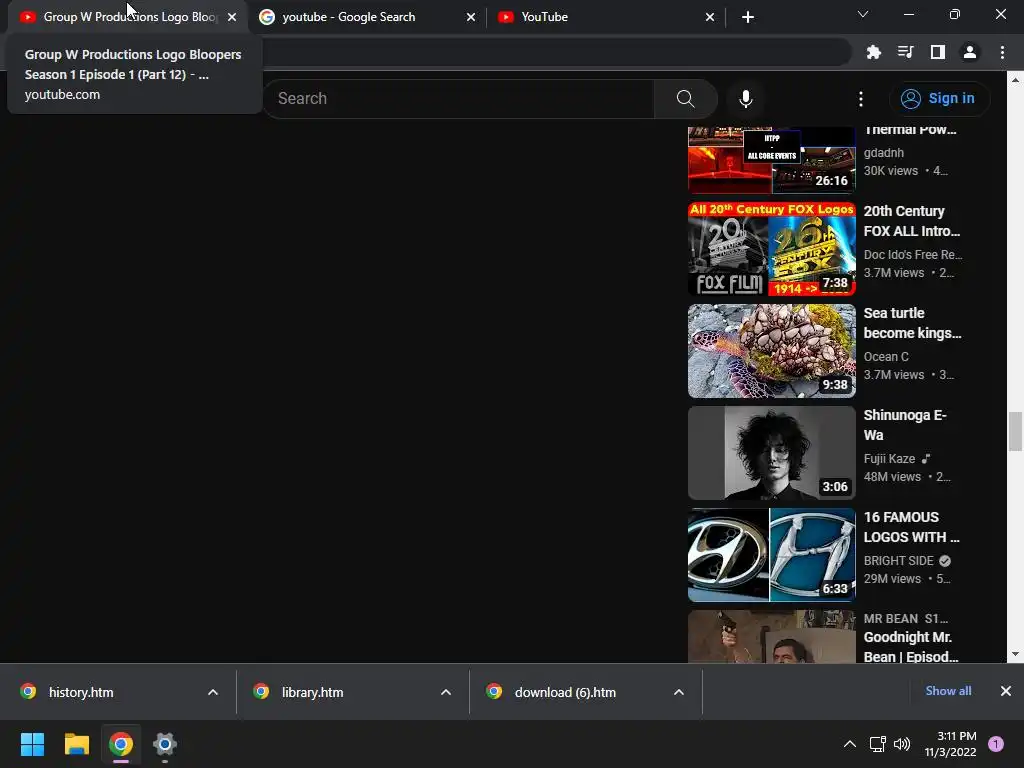Click channel name 'gdadnh'

(x=884, y=153)
